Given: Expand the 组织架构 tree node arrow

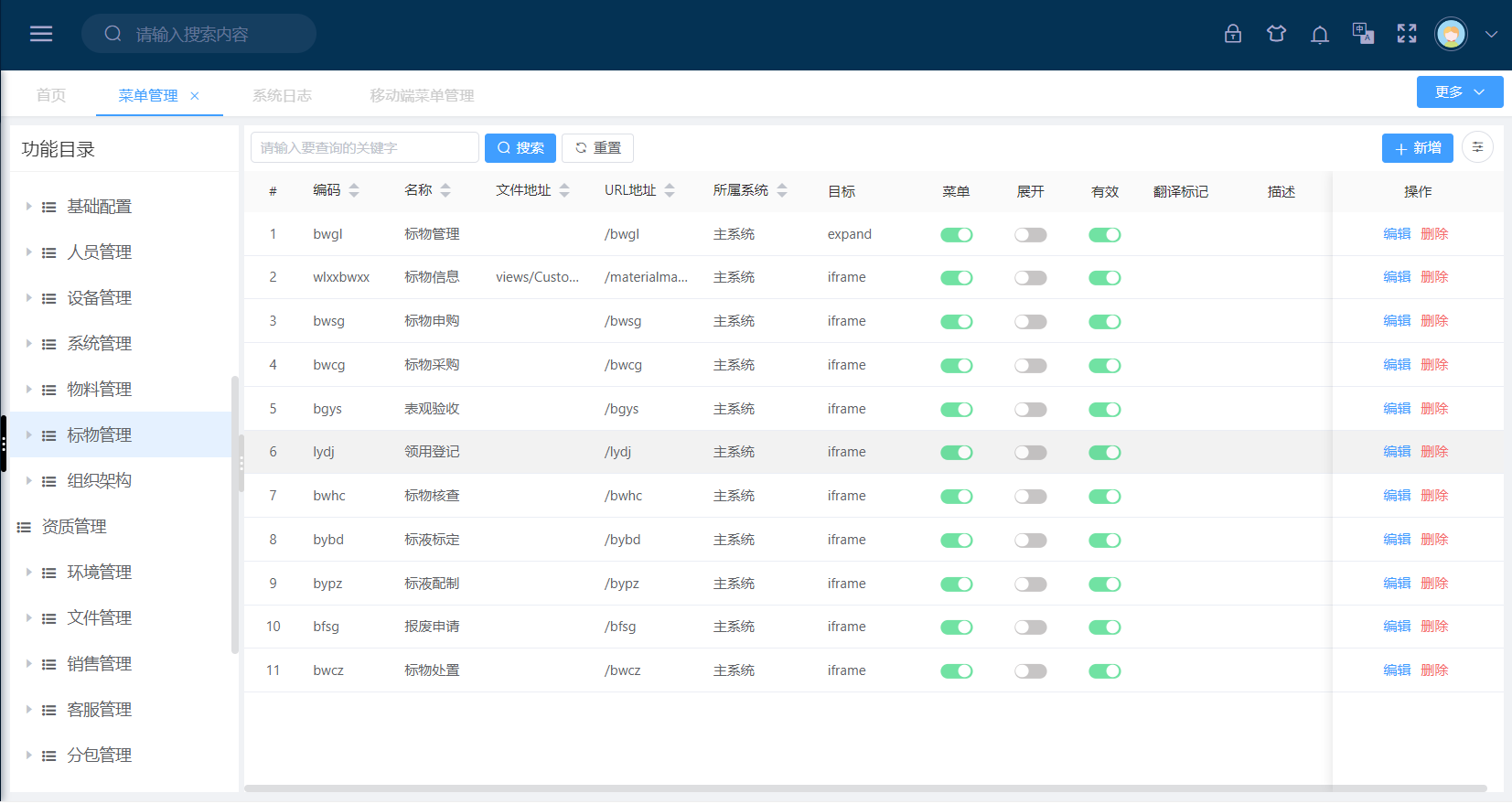Looking at the screenshot, I should click(x=28, y=481).
